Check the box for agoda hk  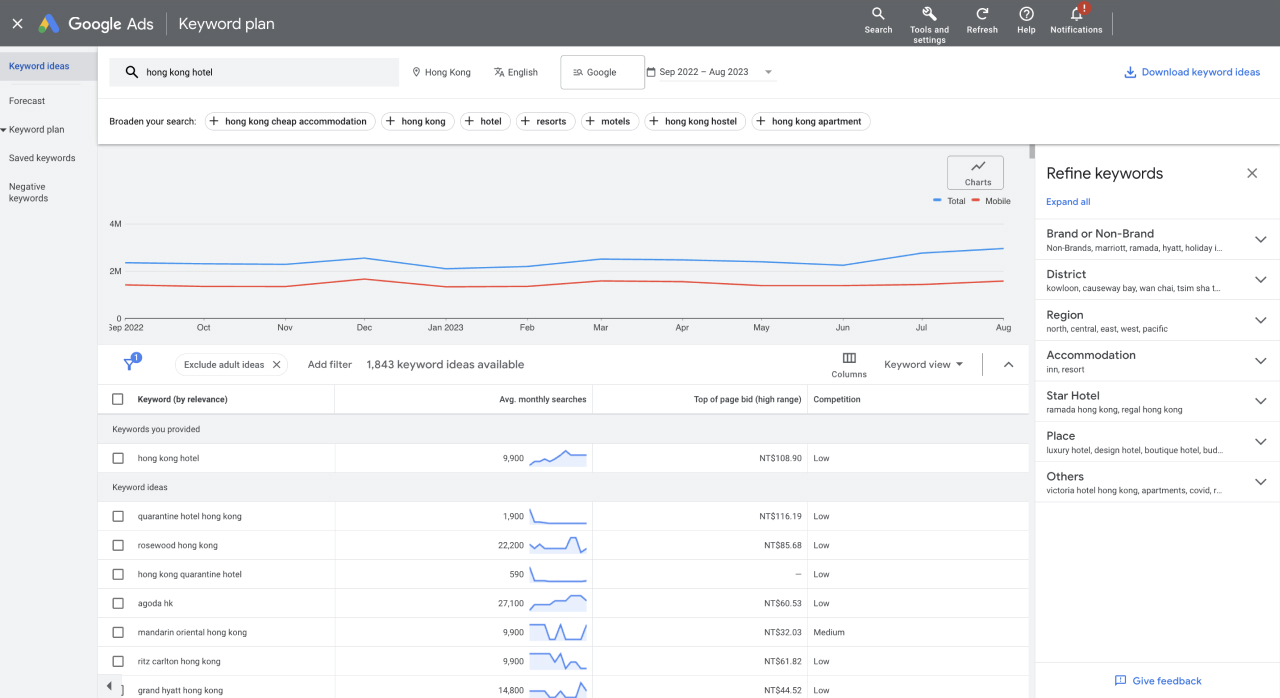pos(118,603)
